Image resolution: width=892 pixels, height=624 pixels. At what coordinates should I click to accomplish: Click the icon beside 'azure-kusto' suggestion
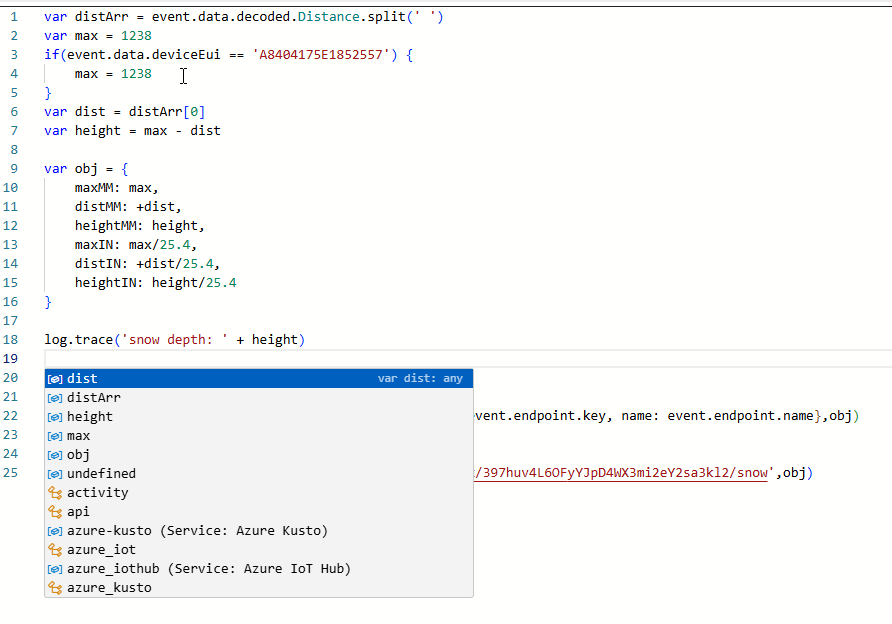click(55, 531)
